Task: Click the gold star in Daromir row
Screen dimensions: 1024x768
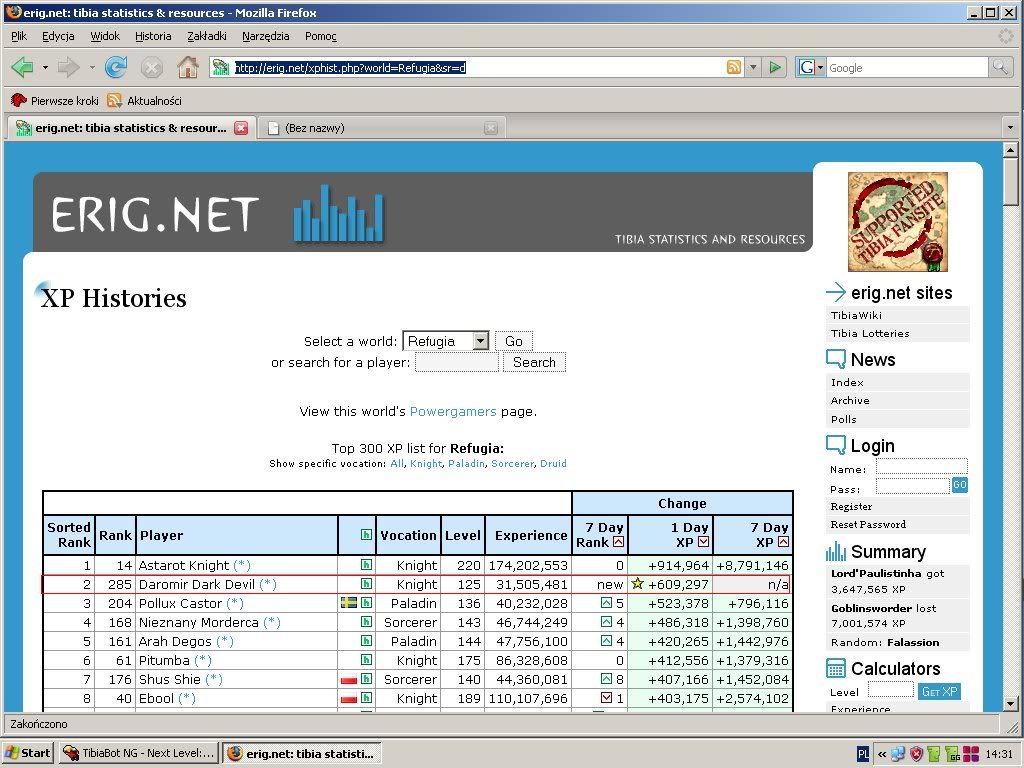Action: [637, 584]
